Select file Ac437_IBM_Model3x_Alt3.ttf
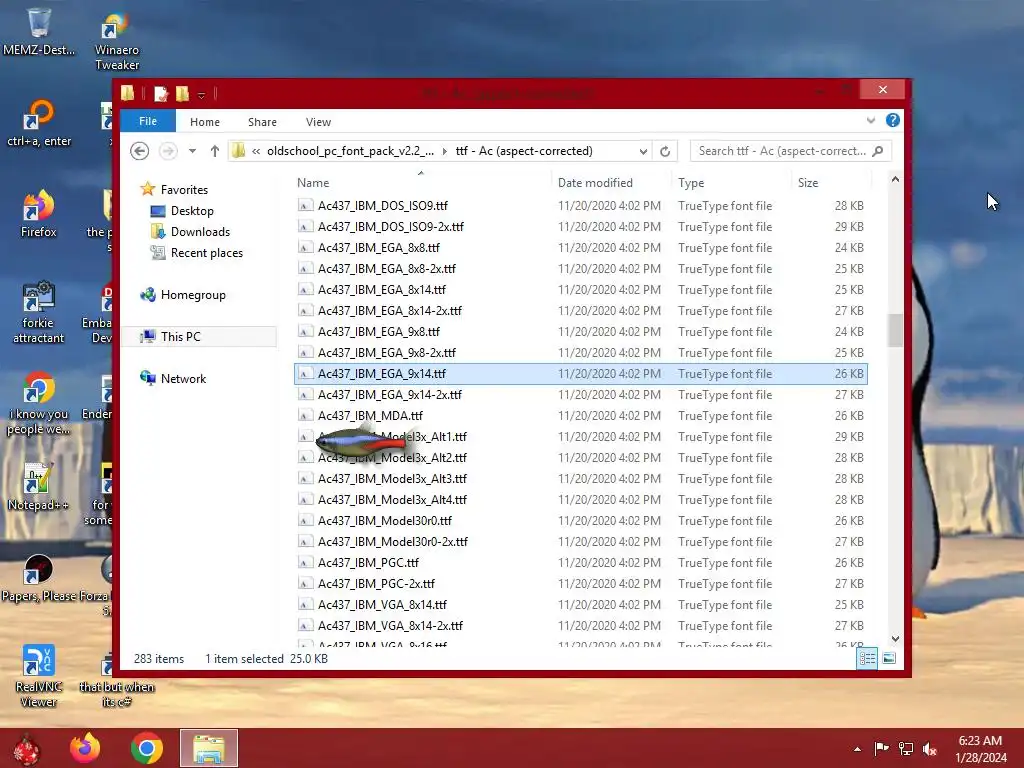Screen dimensions: 1024x768 click(x=581, y=479)
